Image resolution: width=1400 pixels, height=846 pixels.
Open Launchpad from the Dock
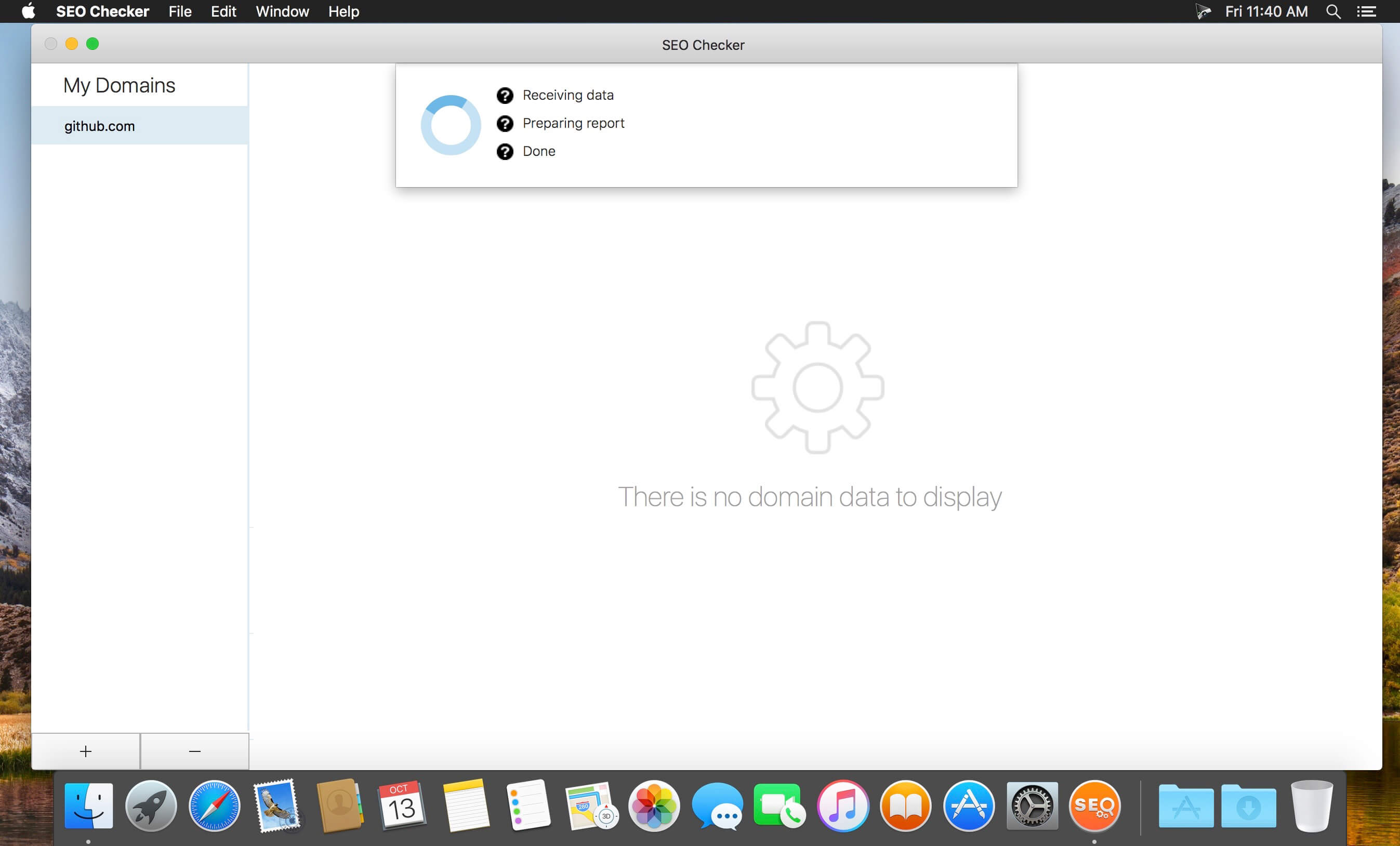pos(151,805)
